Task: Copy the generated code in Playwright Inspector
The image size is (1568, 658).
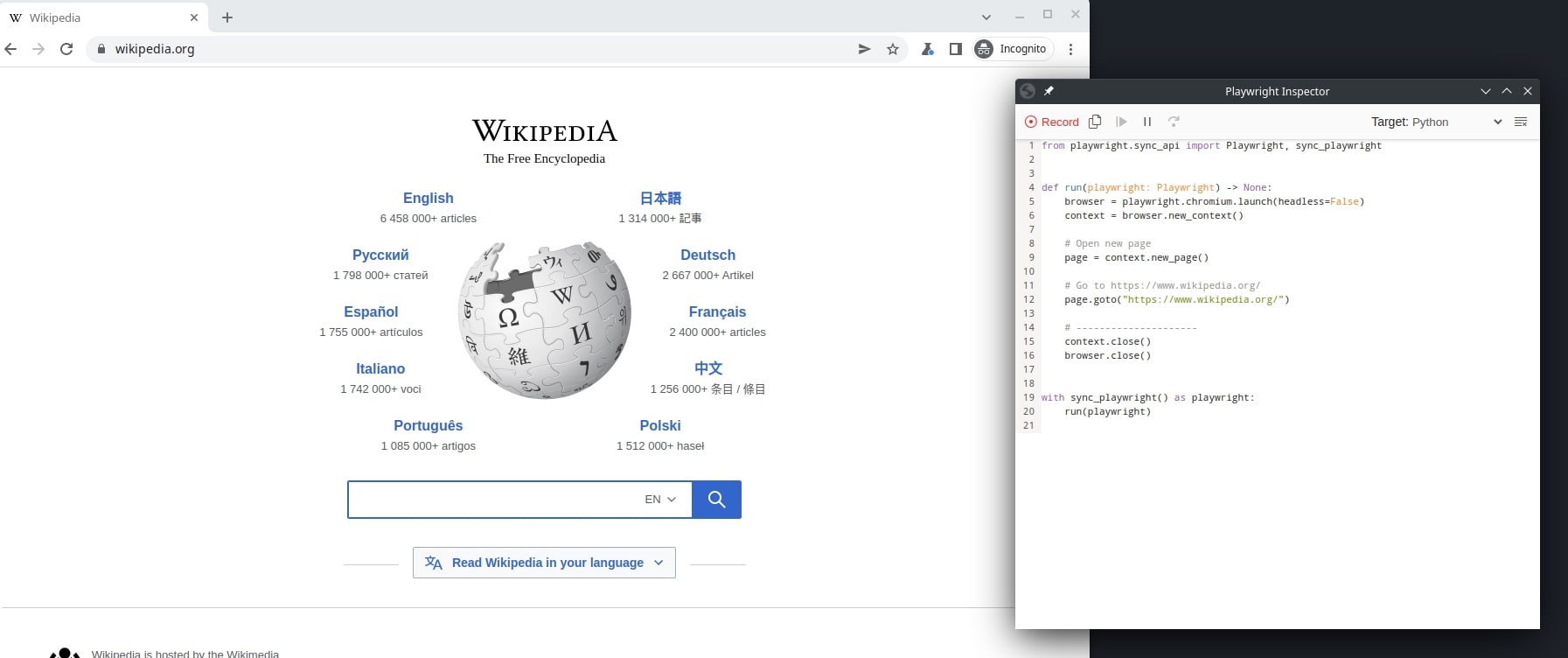Action: point(1095,122)
